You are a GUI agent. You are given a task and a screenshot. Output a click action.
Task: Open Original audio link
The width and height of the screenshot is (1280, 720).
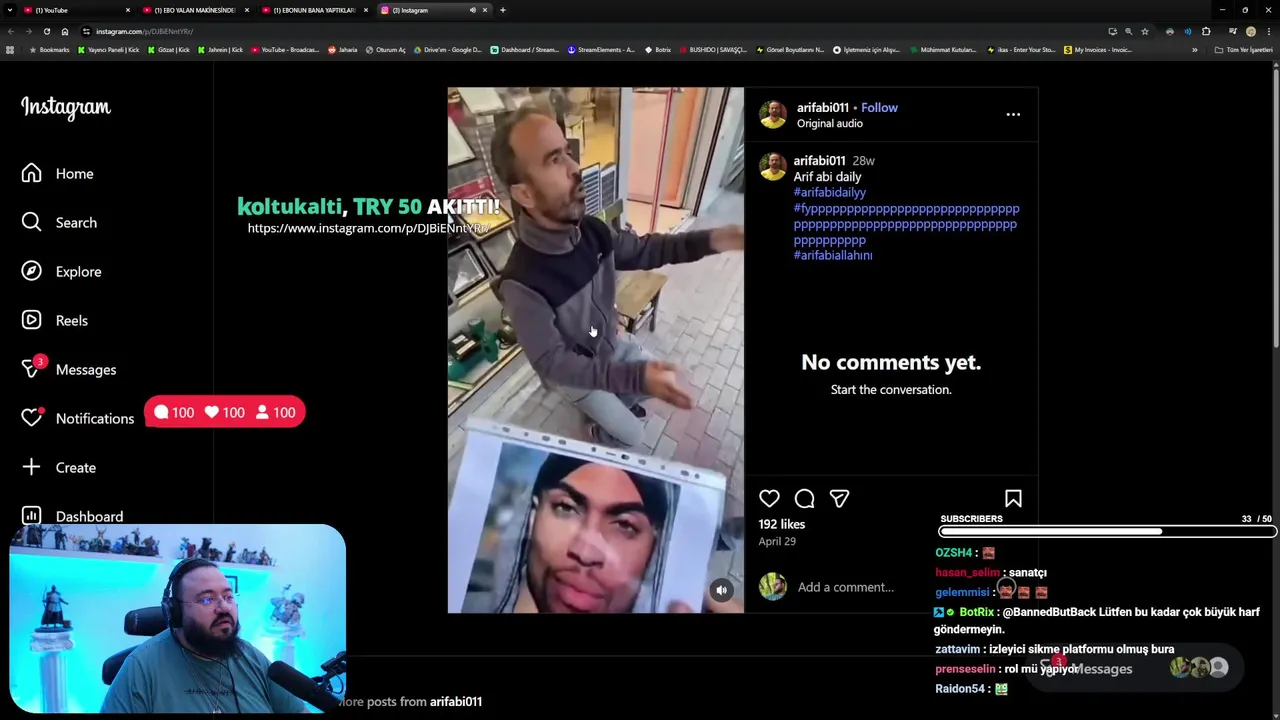pos(829,124)
